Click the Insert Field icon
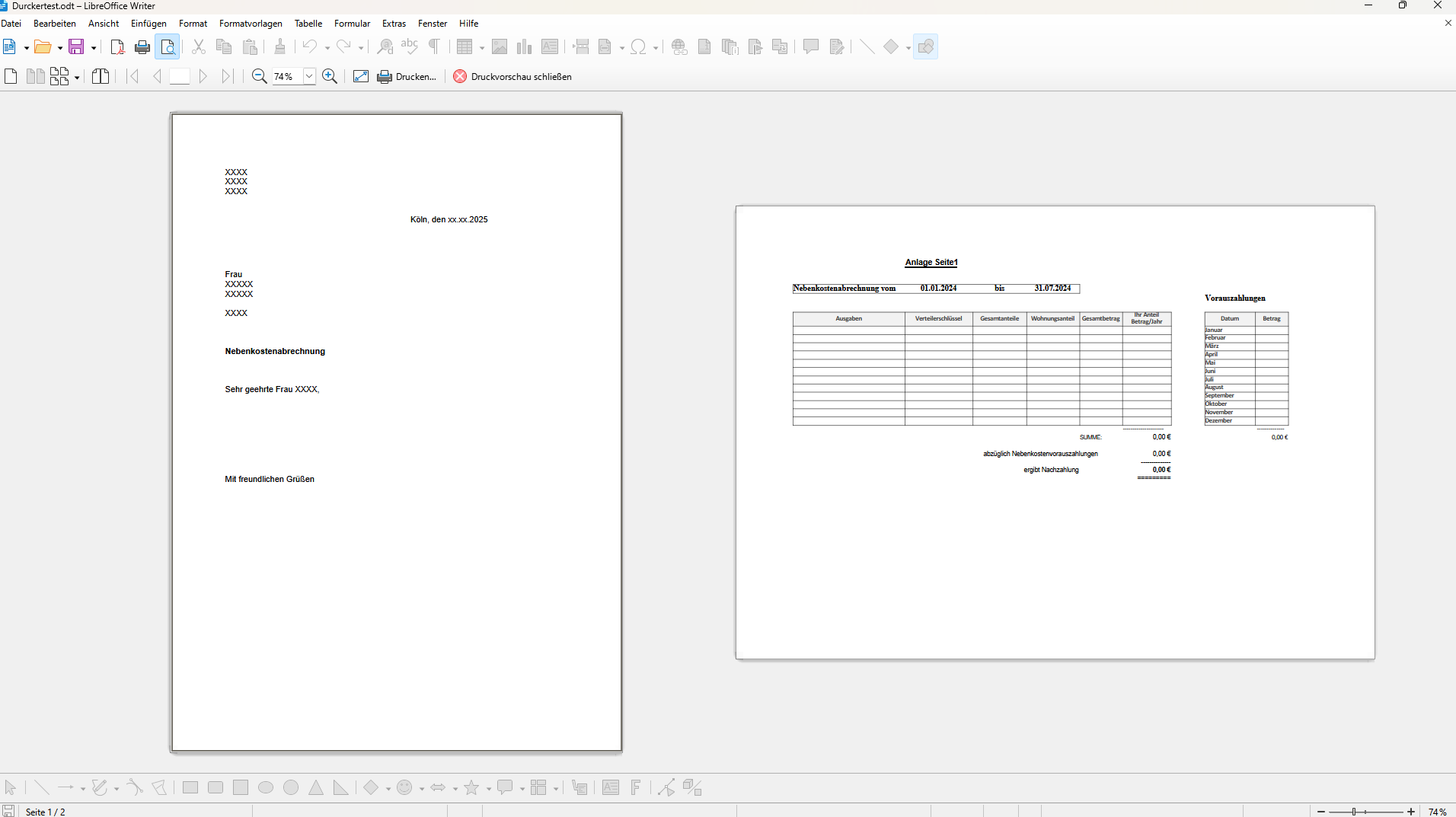This screenshot has width=1456, height=817. pos(605,47)
